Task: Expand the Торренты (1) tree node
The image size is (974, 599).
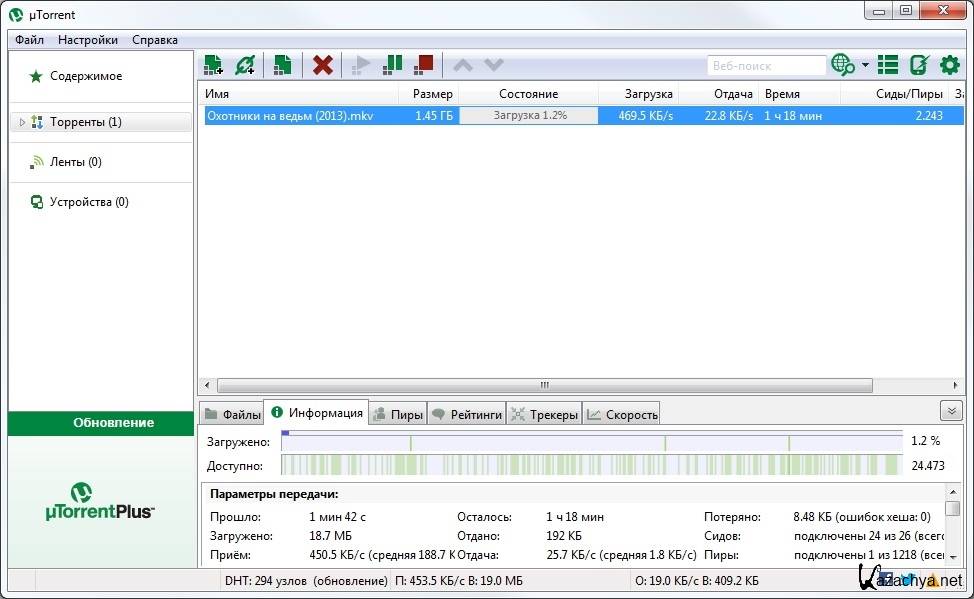Action: click(22, 122)
